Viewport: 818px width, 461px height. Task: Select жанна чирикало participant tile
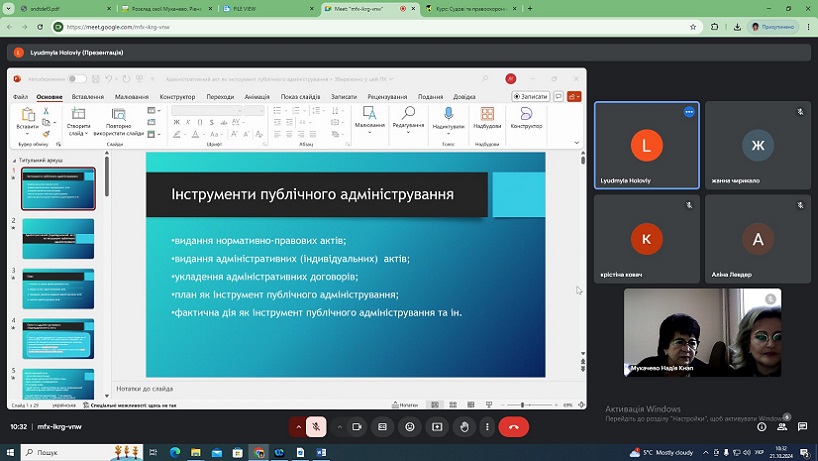[x=758, y=145]
